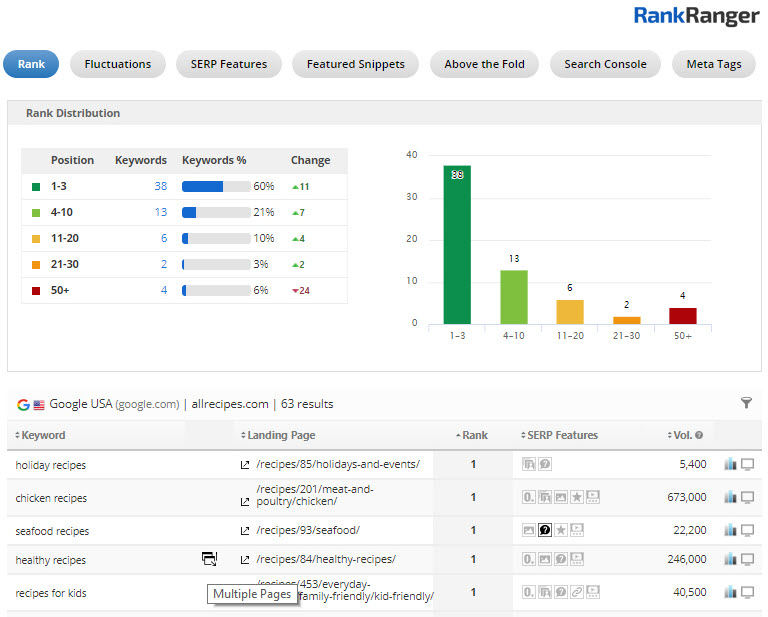The height and width of the screenshot is (617, 768).
Task: Click the 38 keywords count link
Action: pos(160,186)
